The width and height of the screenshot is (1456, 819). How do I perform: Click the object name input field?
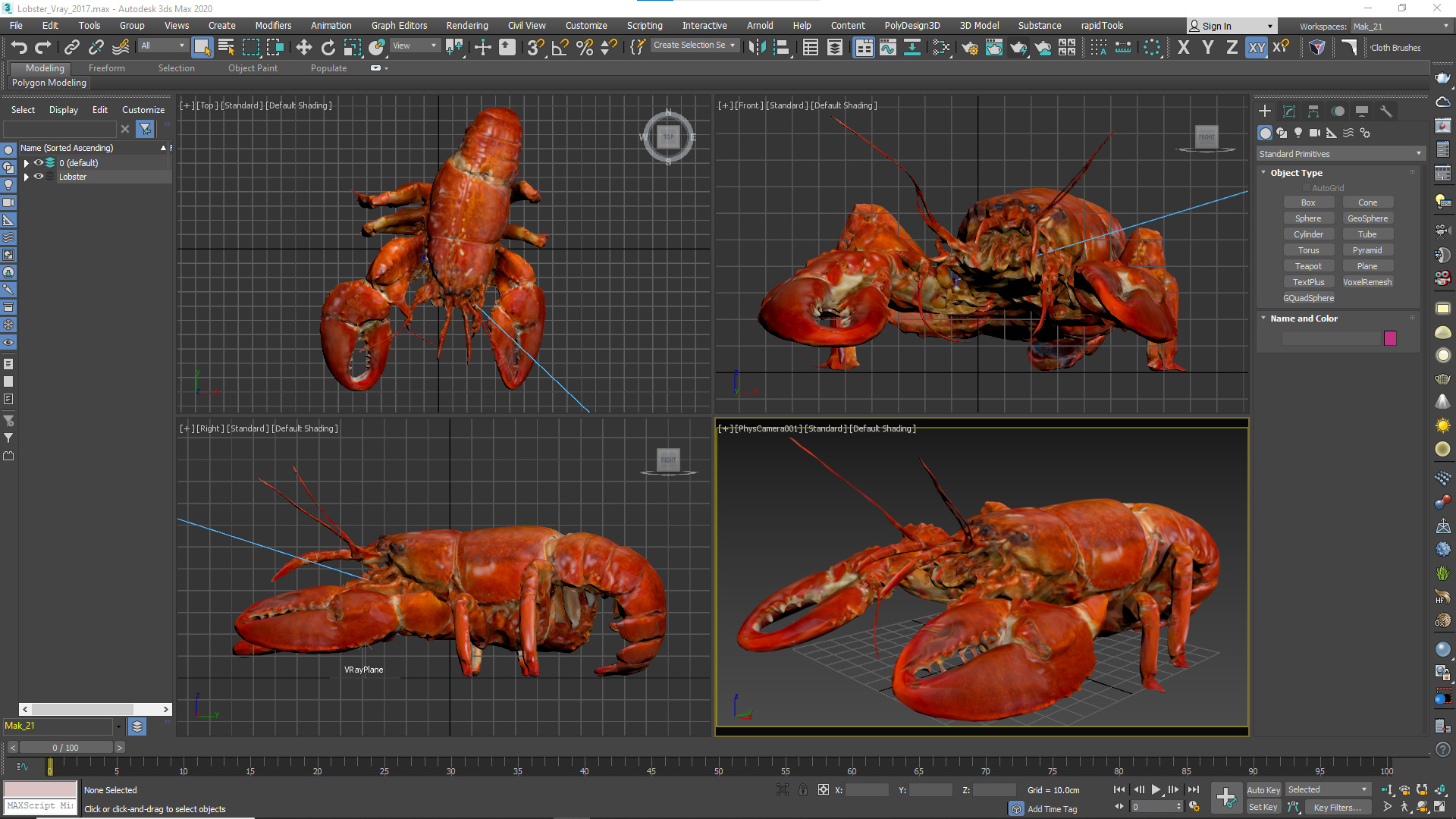click(1331, 338)
